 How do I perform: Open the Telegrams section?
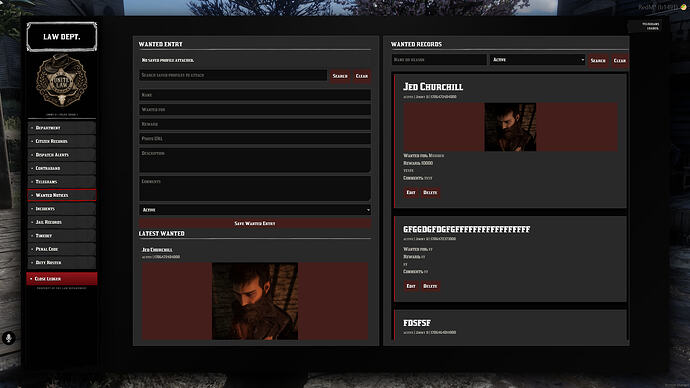pos(62,182)
